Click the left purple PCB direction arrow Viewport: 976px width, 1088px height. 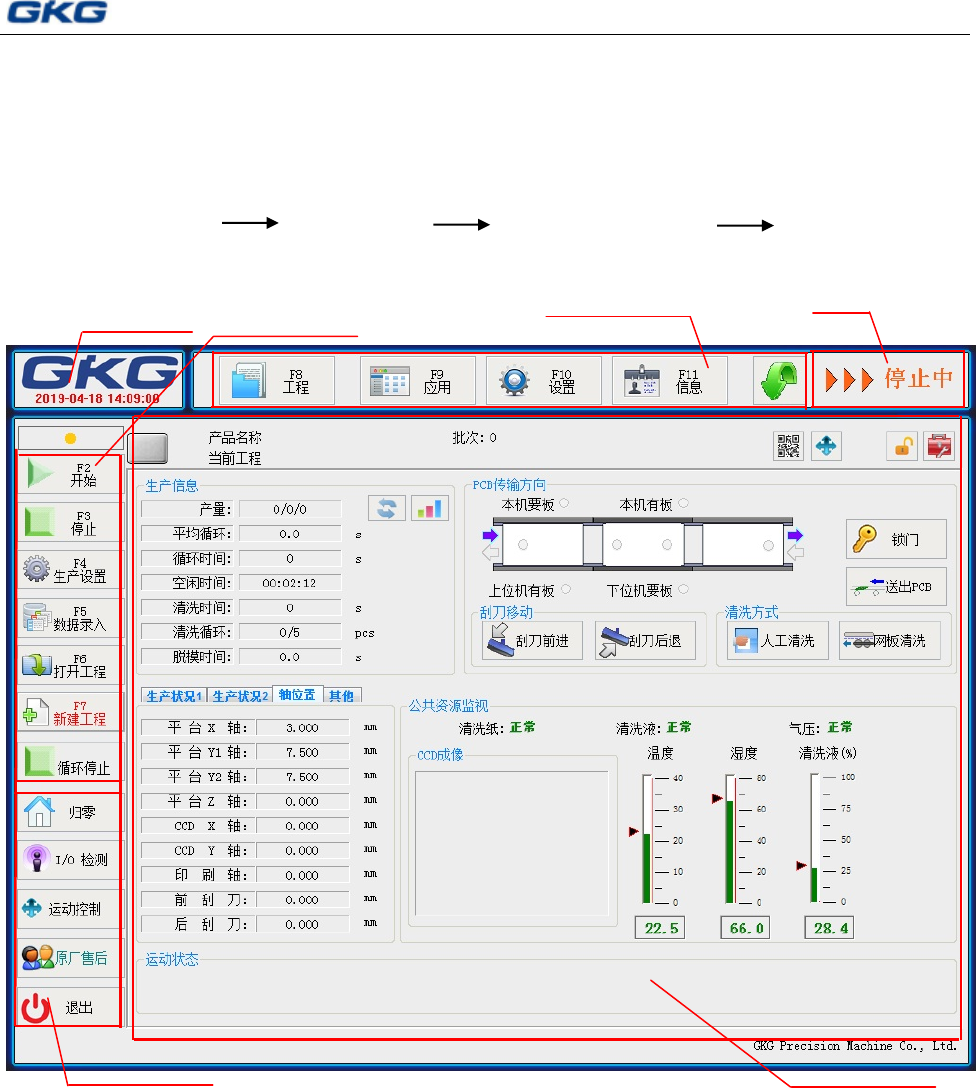(x=490, y=535)
